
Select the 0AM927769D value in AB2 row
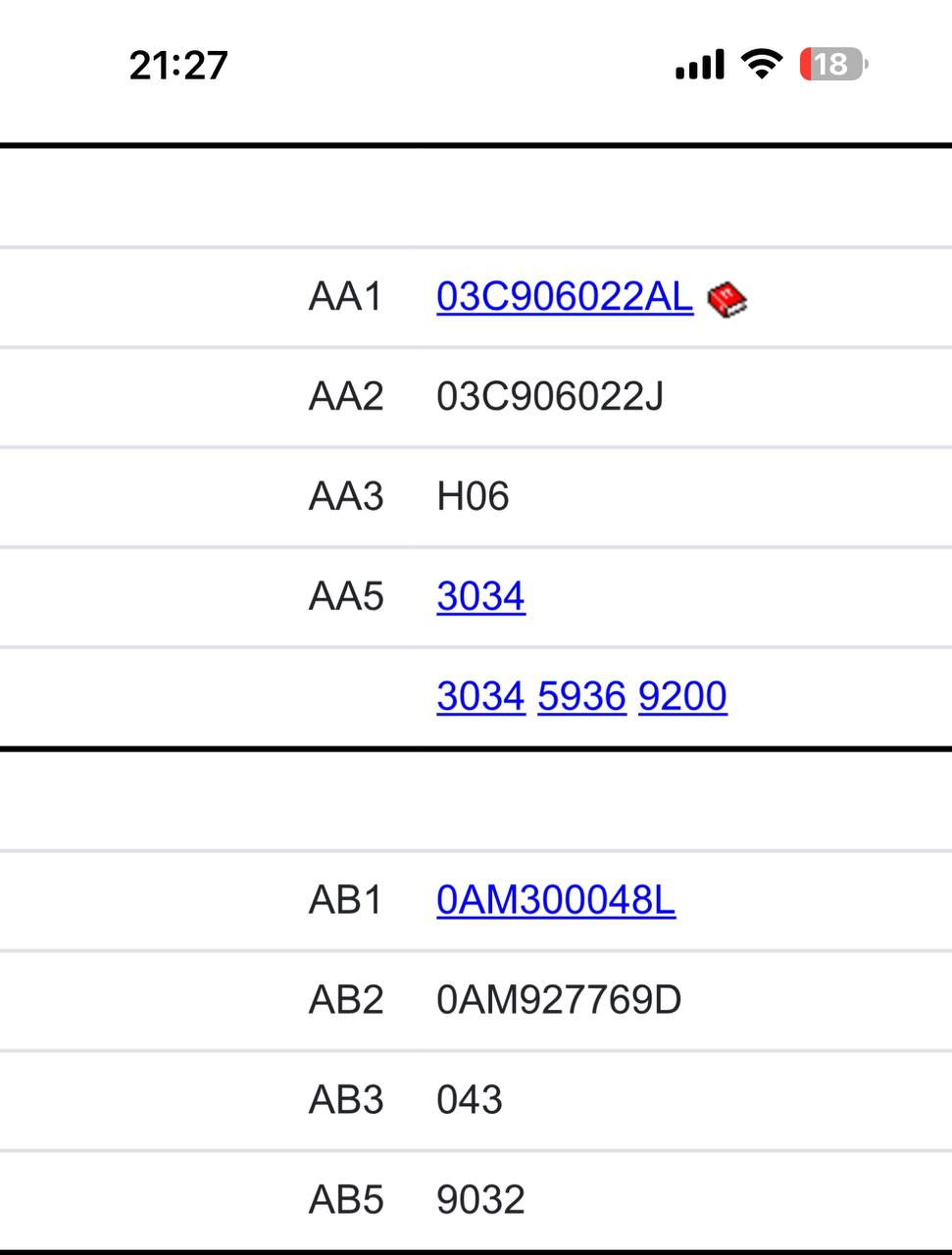point(559,999)
